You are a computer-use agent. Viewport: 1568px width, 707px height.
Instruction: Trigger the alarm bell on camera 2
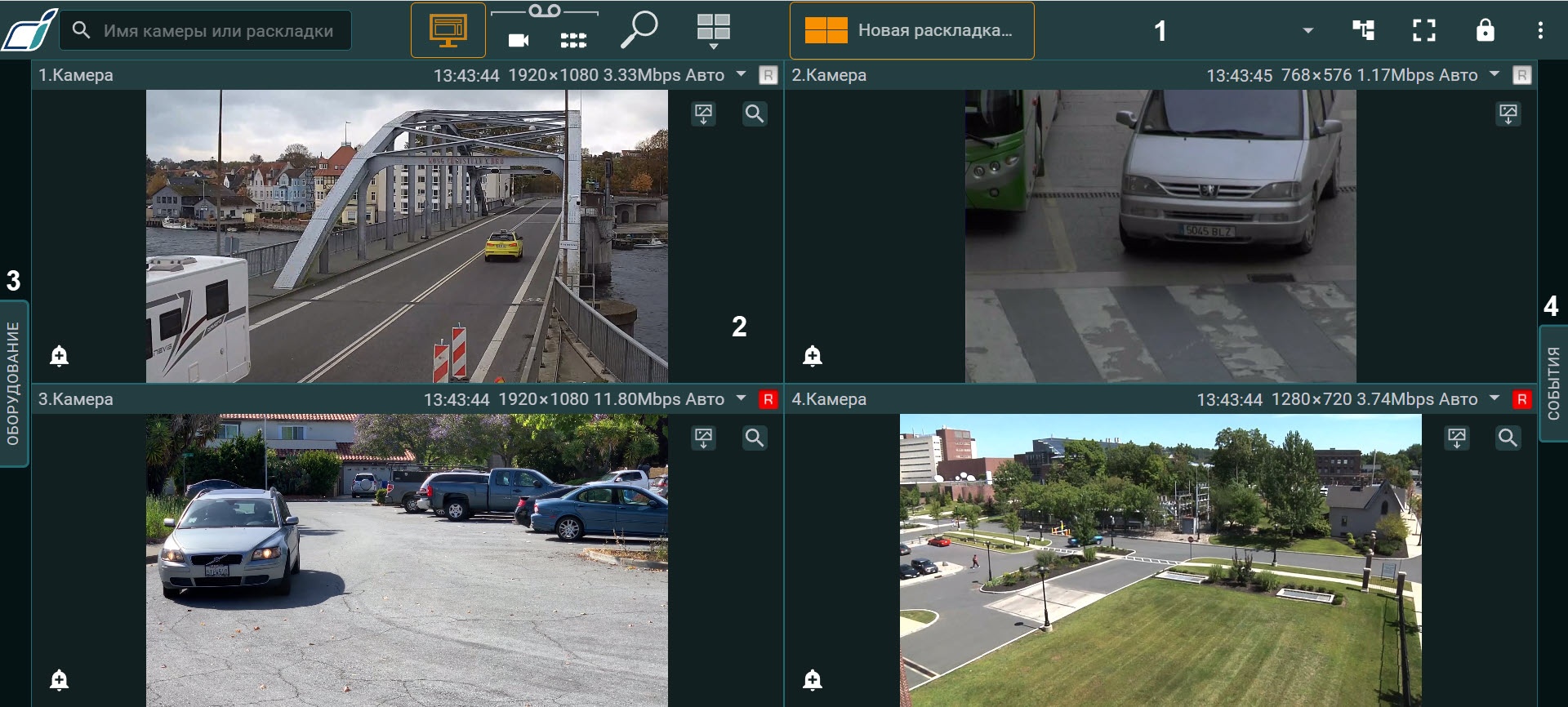tap(812, 356)
